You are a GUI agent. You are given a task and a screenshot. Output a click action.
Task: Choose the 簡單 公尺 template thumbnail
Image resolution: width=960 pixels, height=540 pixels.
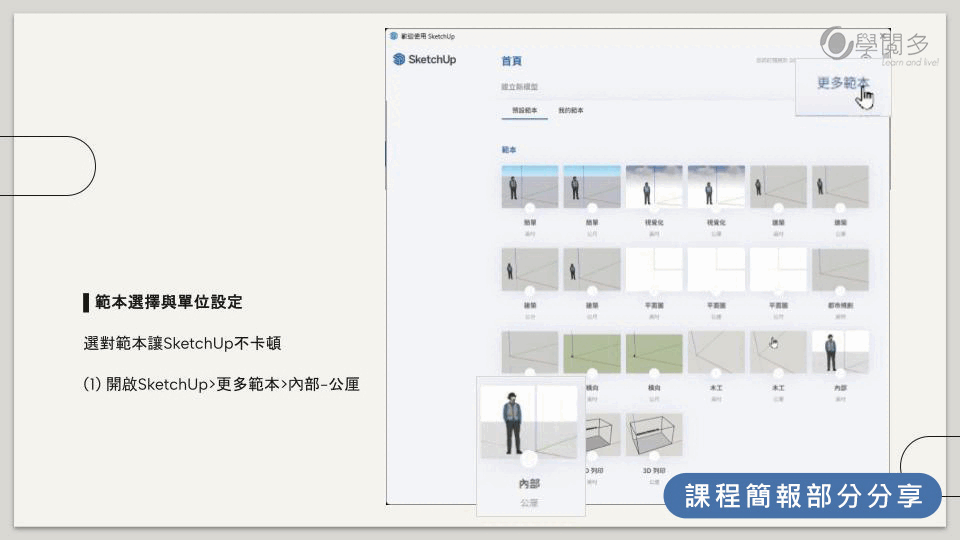point(592,187)
